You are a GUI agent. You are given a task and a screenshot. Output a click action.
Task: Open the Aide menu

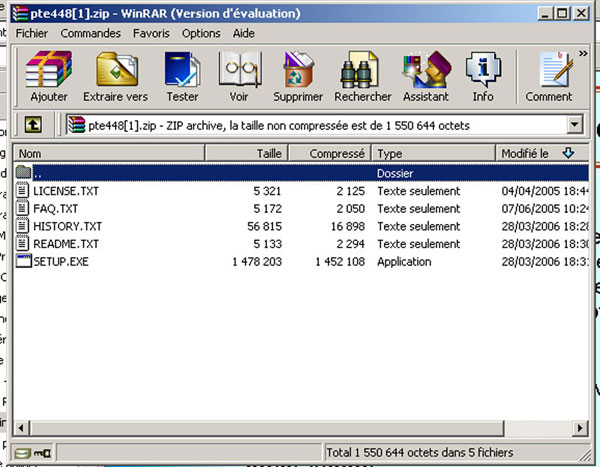(244, 33)
